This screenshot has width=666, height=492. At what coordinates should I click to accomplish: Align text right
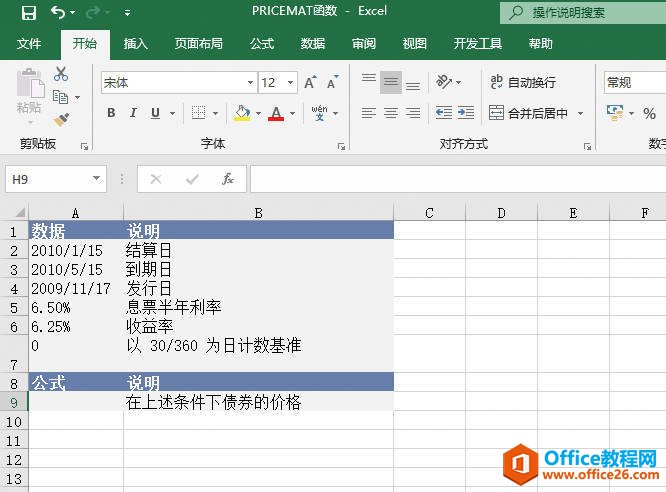click(412, 113)
